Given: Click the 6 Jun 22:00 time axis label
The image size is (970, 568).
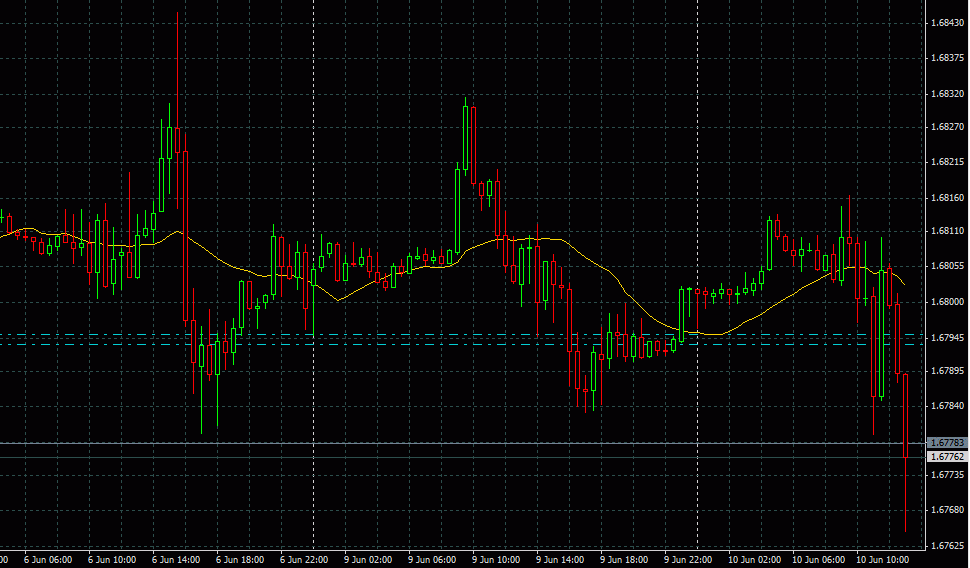Looking at the screenshot, I should tap(304, 560).
